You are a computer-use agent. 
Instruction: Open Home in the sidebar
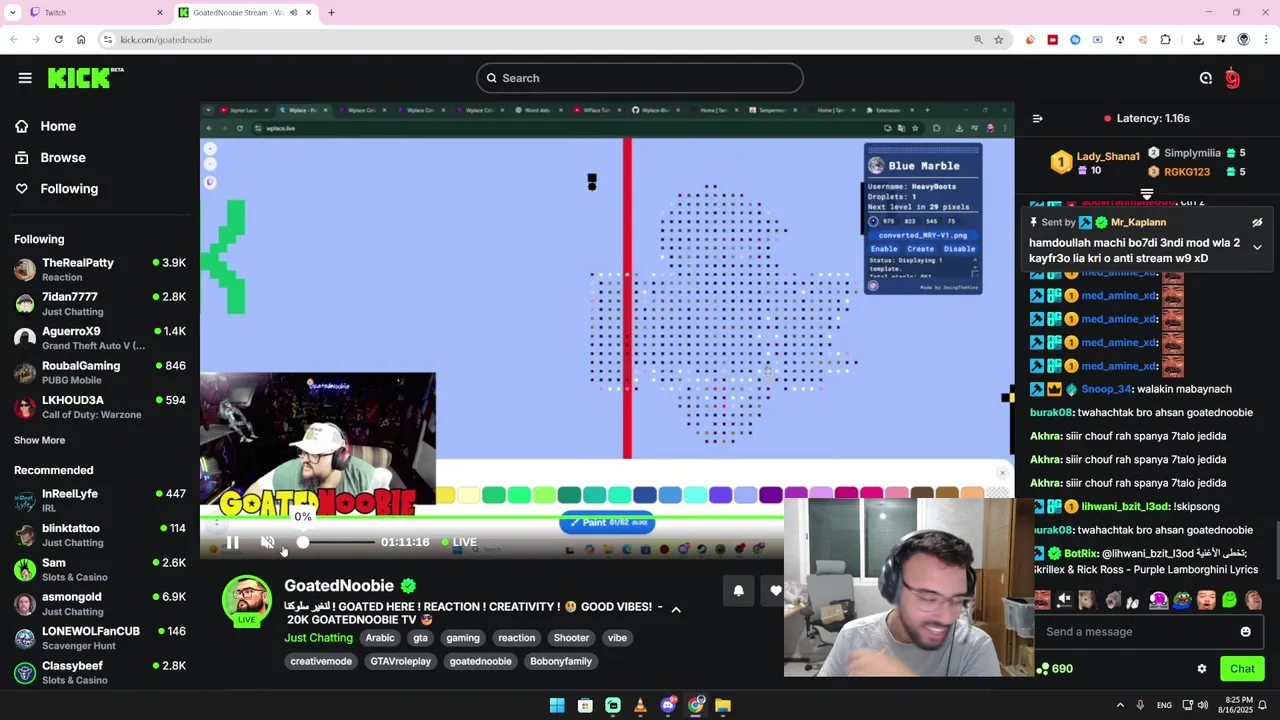point(58,126)
